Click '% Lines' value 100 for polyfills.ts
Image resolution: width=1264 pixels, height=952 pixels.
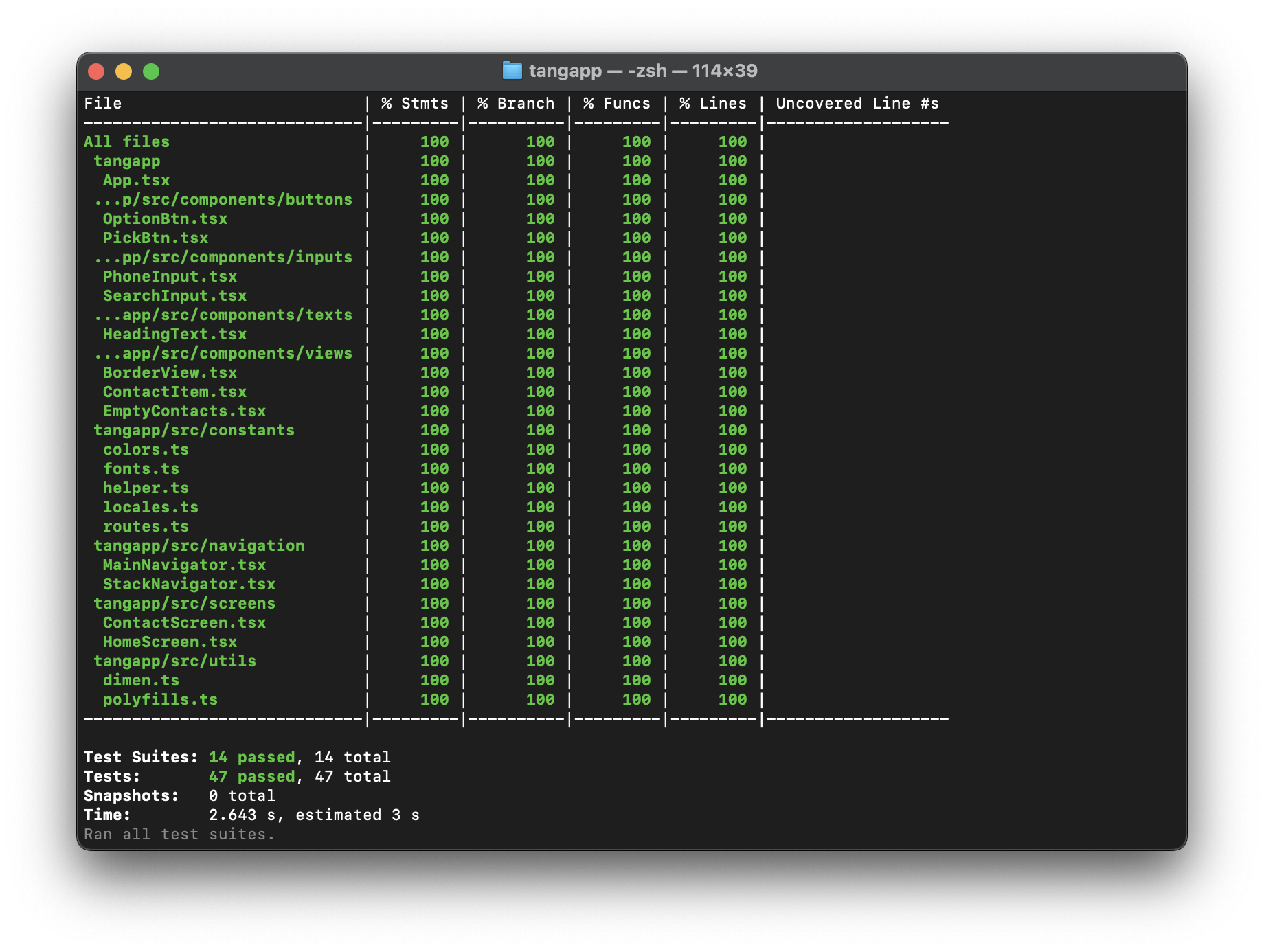pyautogui.click(x=732, y=700)
